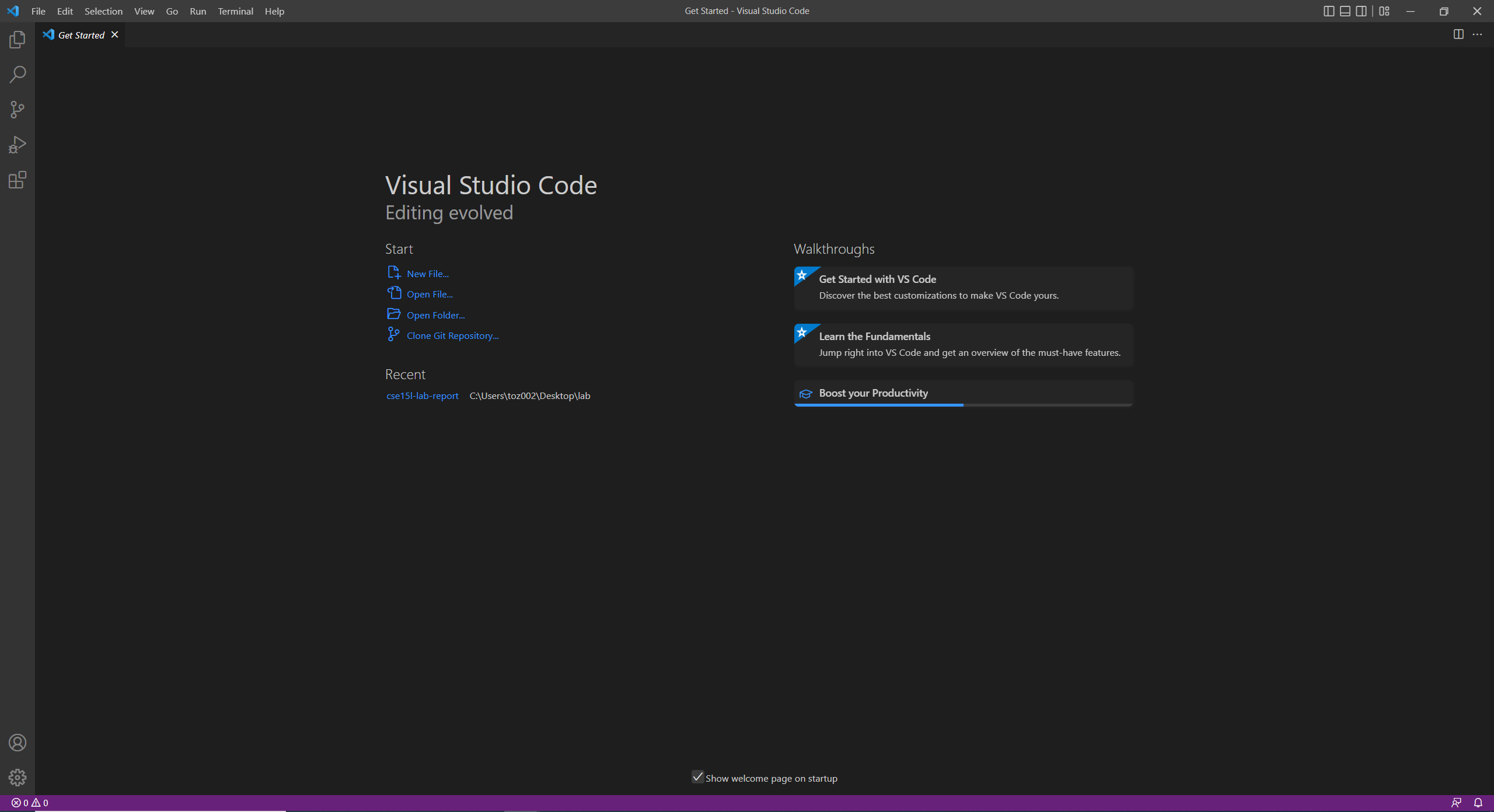Click the Clone Git branch icon

pyautogui.click(x=394, y=334)
